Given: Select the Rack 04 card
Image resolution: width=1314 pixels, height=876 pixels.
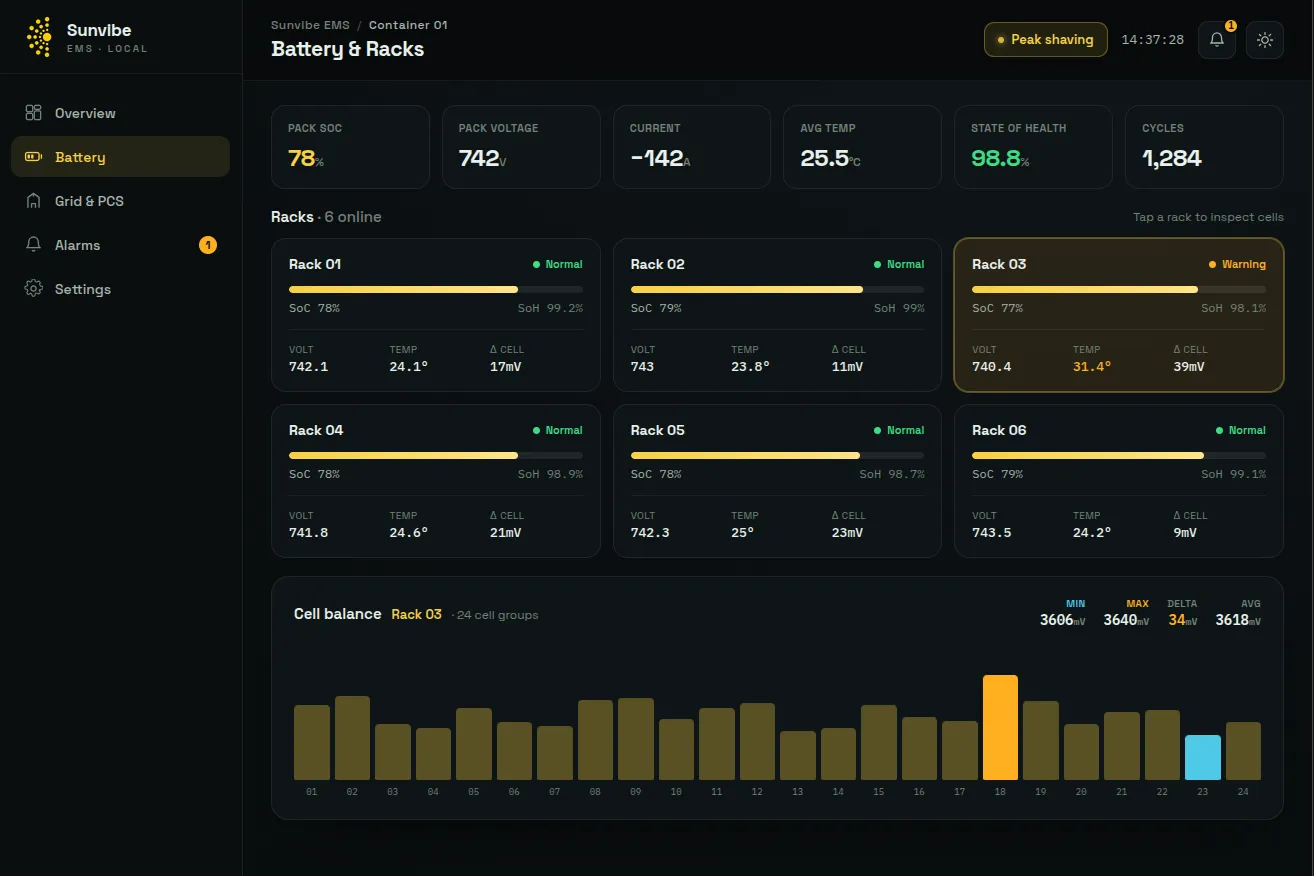Looking at the screenshot, I should pyautogui.click(x=436, y=481).
